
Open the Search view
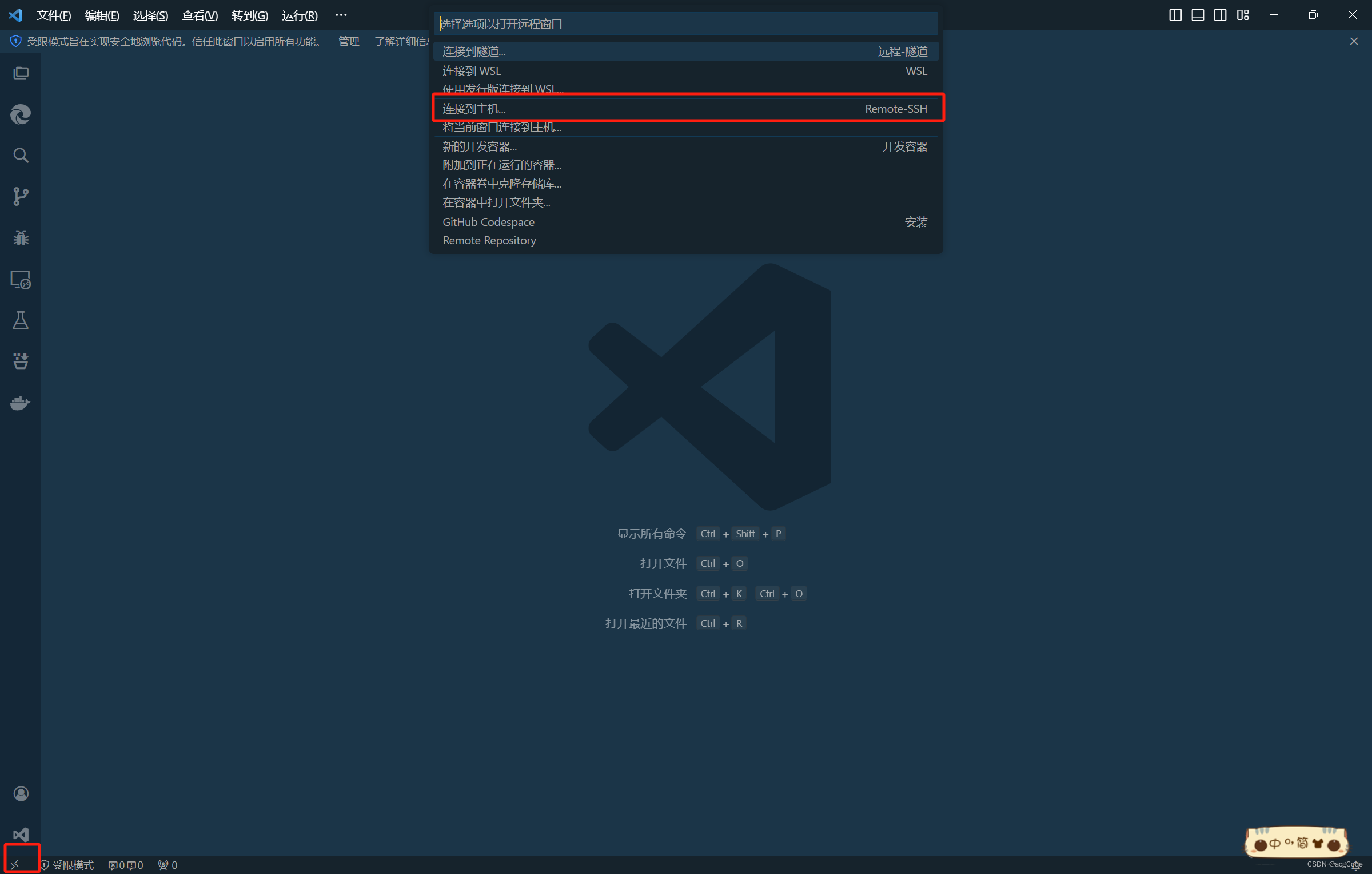point(21,155)
